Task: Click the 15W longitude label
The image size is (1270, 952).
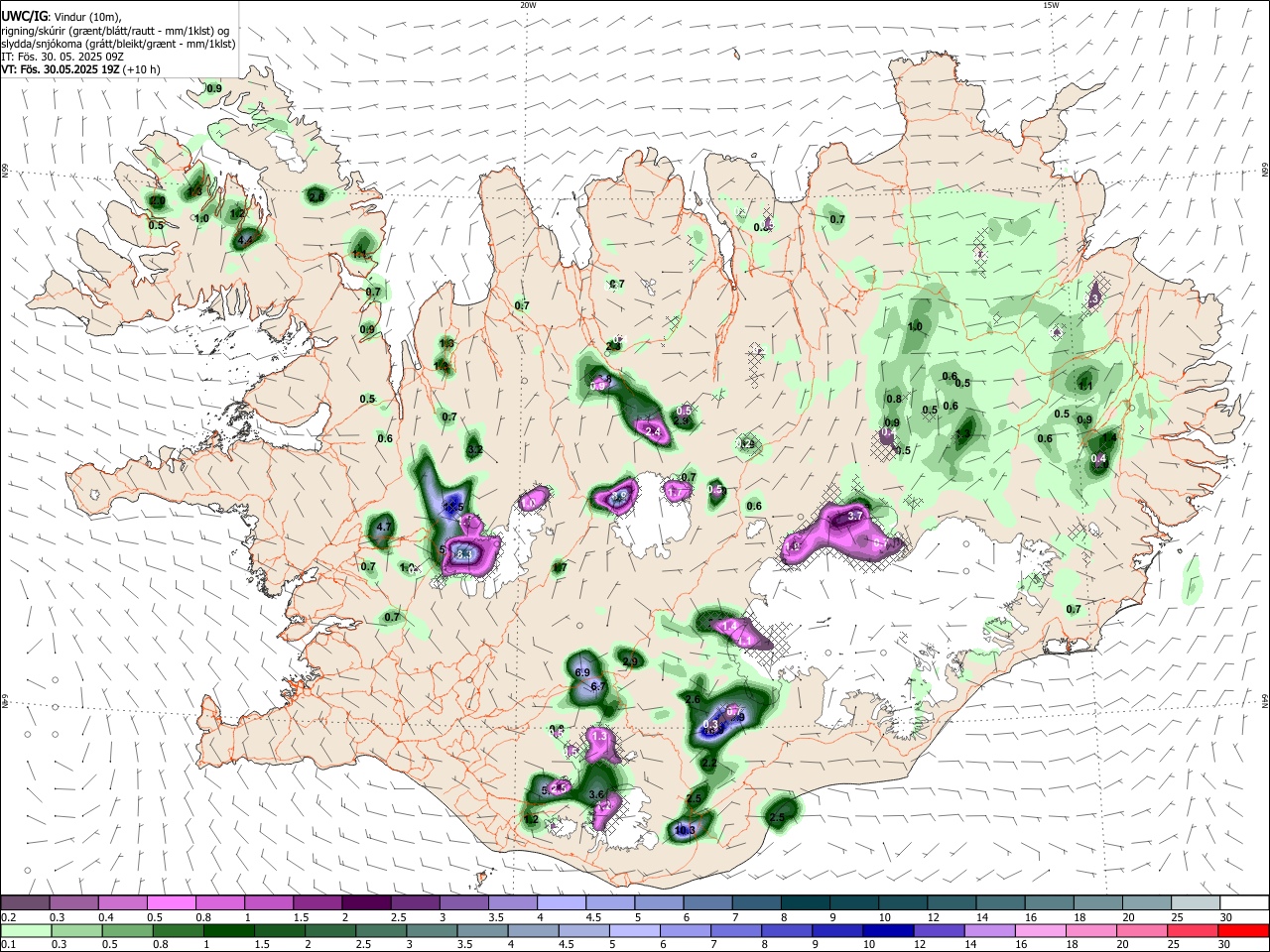Action: 1051,5
